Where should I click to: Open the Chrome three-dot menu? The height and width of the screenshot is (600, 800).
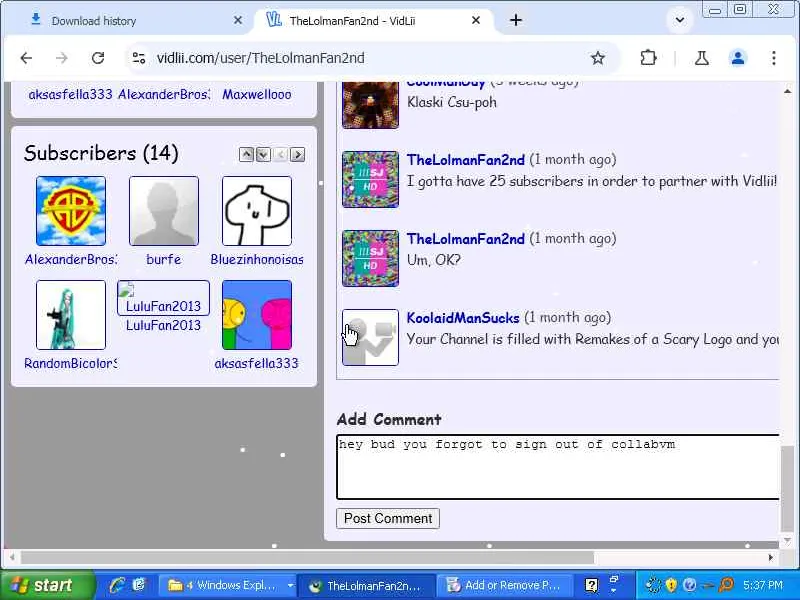click(773, 58)
